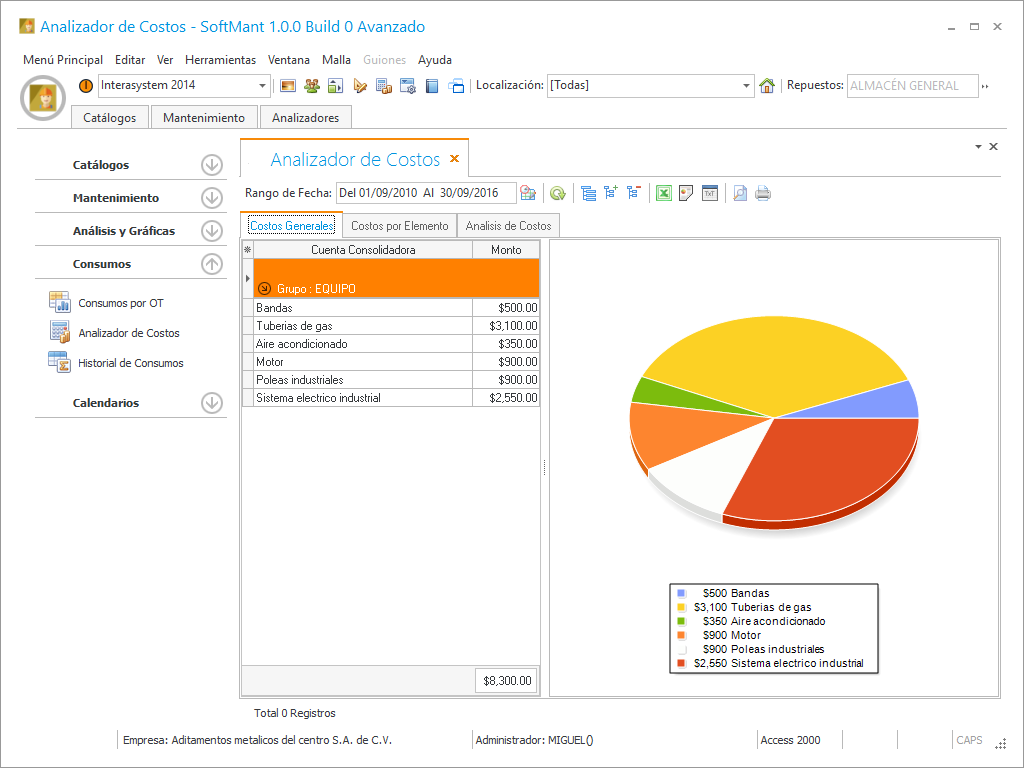The image size is (1024, 768).
Task: Open the Localización dropdown list
Action: coord(747,86)
